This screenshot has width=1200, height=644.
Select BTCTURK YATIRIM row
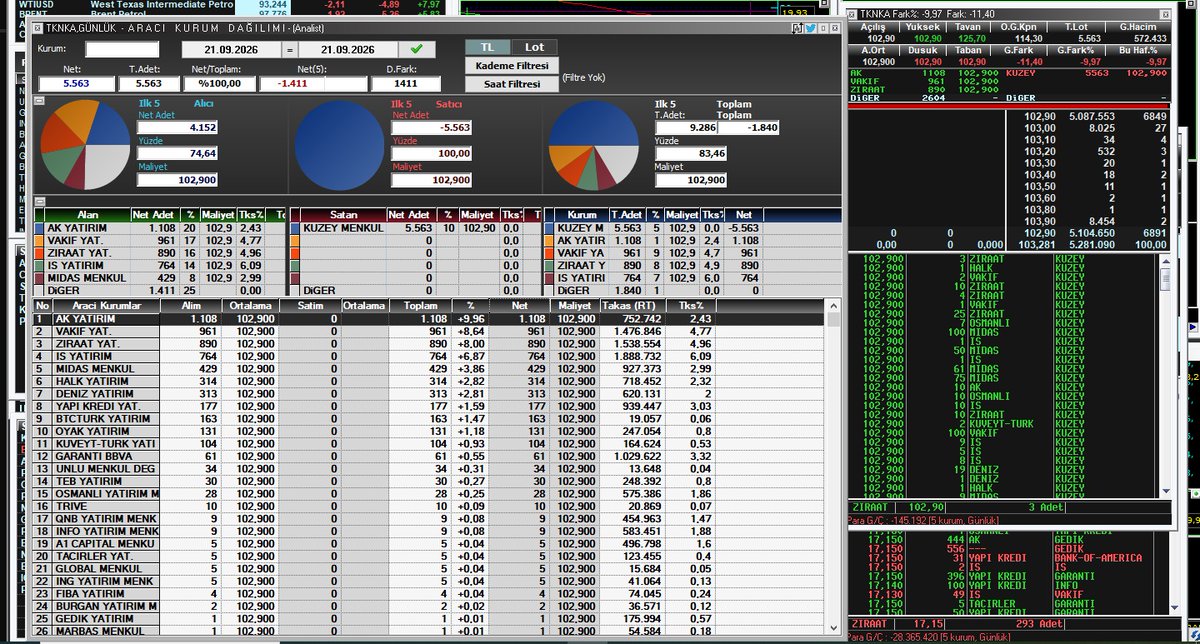click(x=430, y=418)
